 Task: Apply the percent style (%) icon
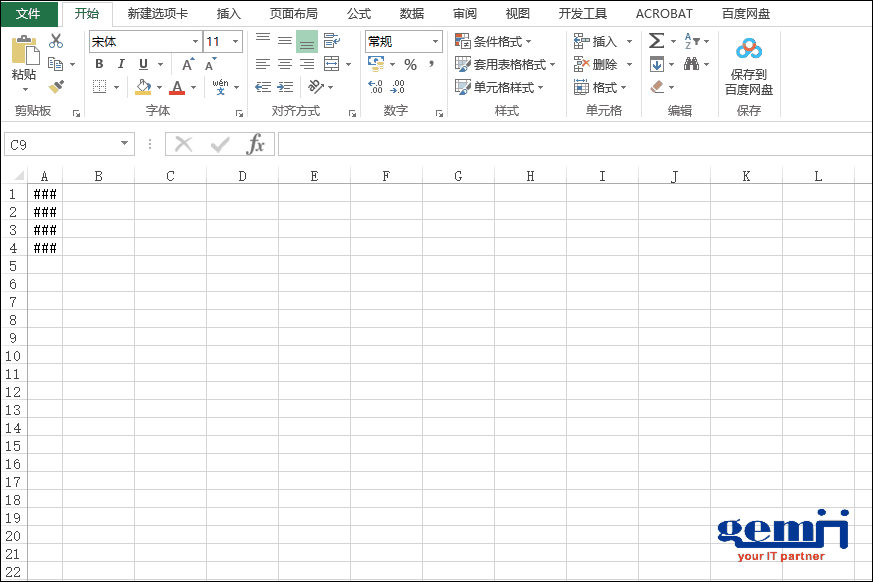tap(408, 64)
